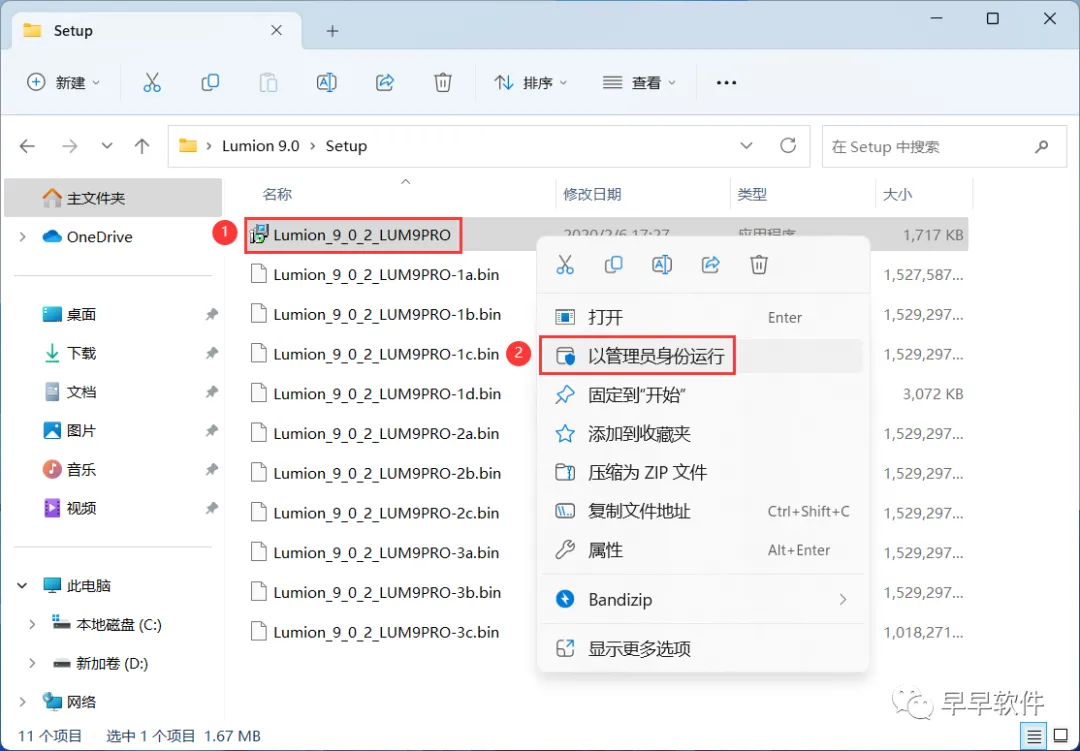
Task: Click the Rename icon in the toolbar
Action: coord(326,83)
